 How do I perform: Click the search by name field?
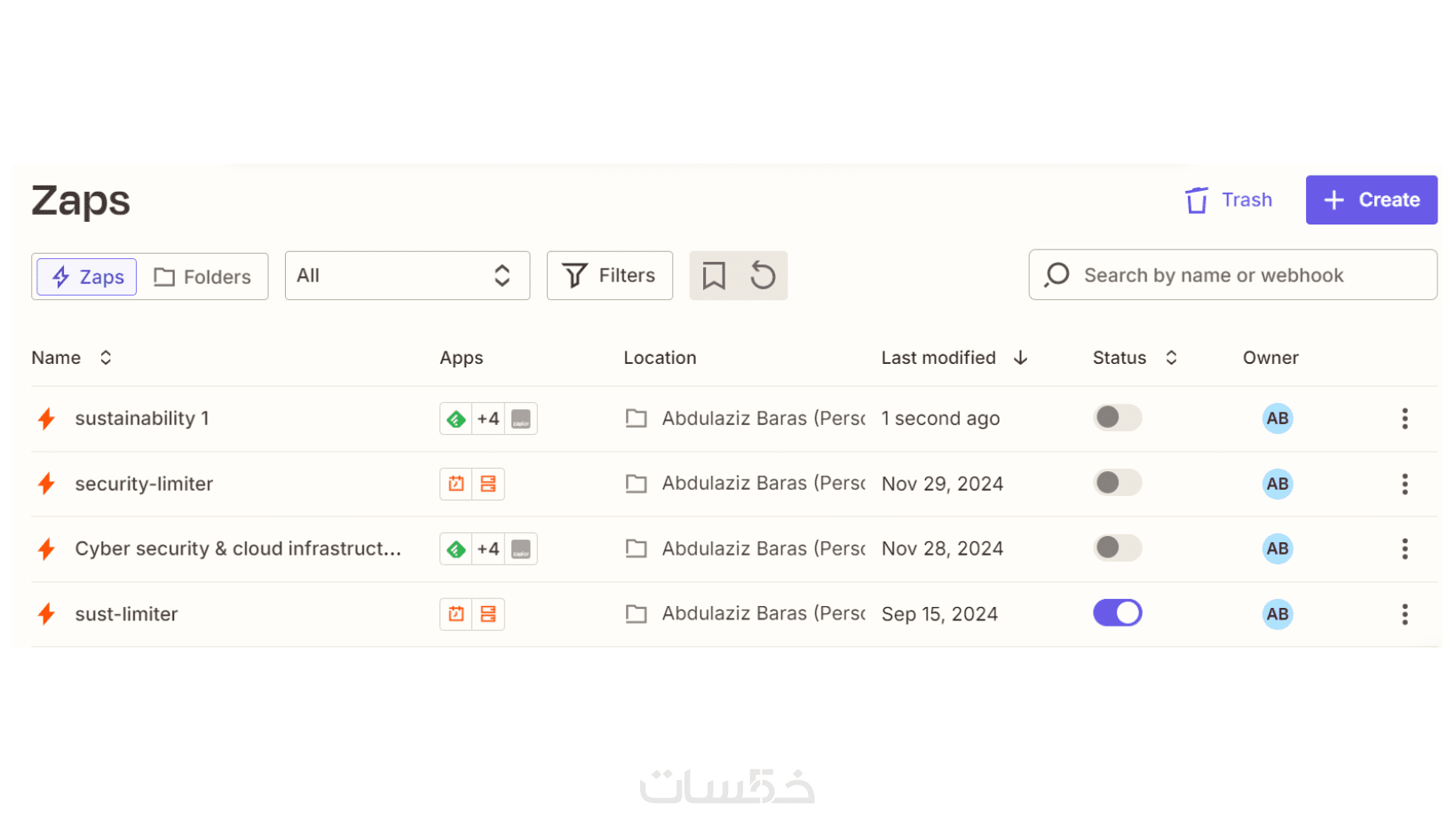(x=1232, y=276)
